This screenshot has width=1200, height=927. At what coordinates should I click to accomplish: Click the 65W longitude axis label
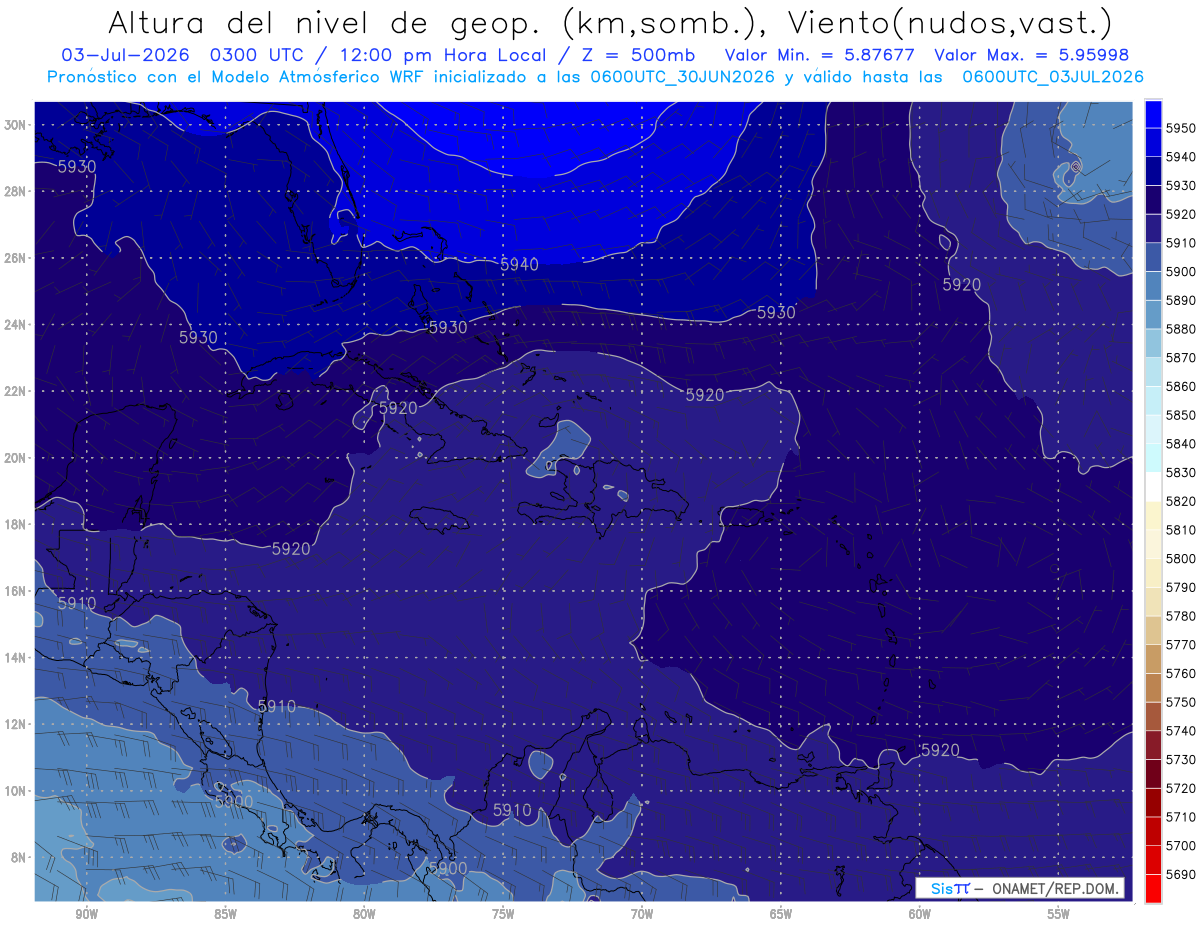click(781, 914)
